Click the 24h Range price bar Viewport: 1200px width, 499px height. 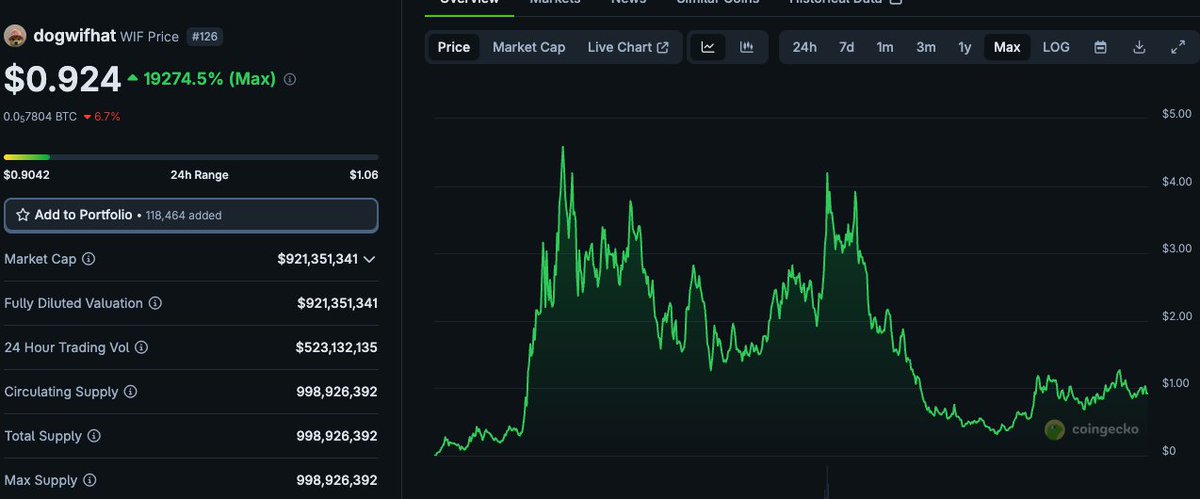pyautogui.click(x=191, y=157)
